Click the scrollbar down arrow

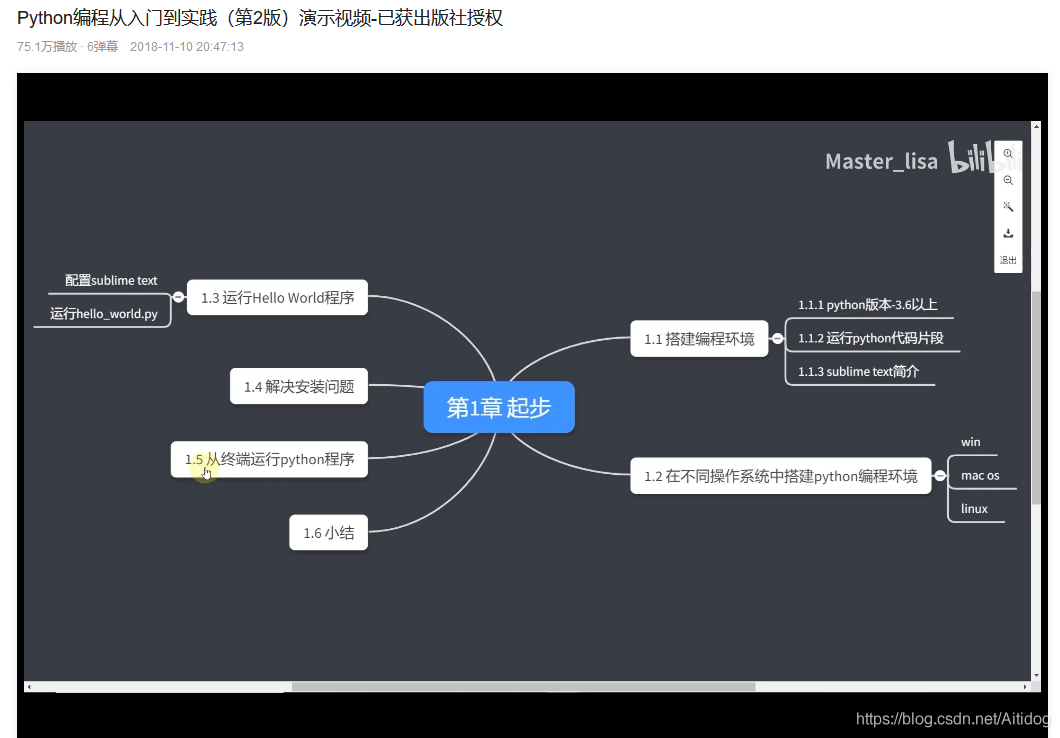pos(1036,675)
